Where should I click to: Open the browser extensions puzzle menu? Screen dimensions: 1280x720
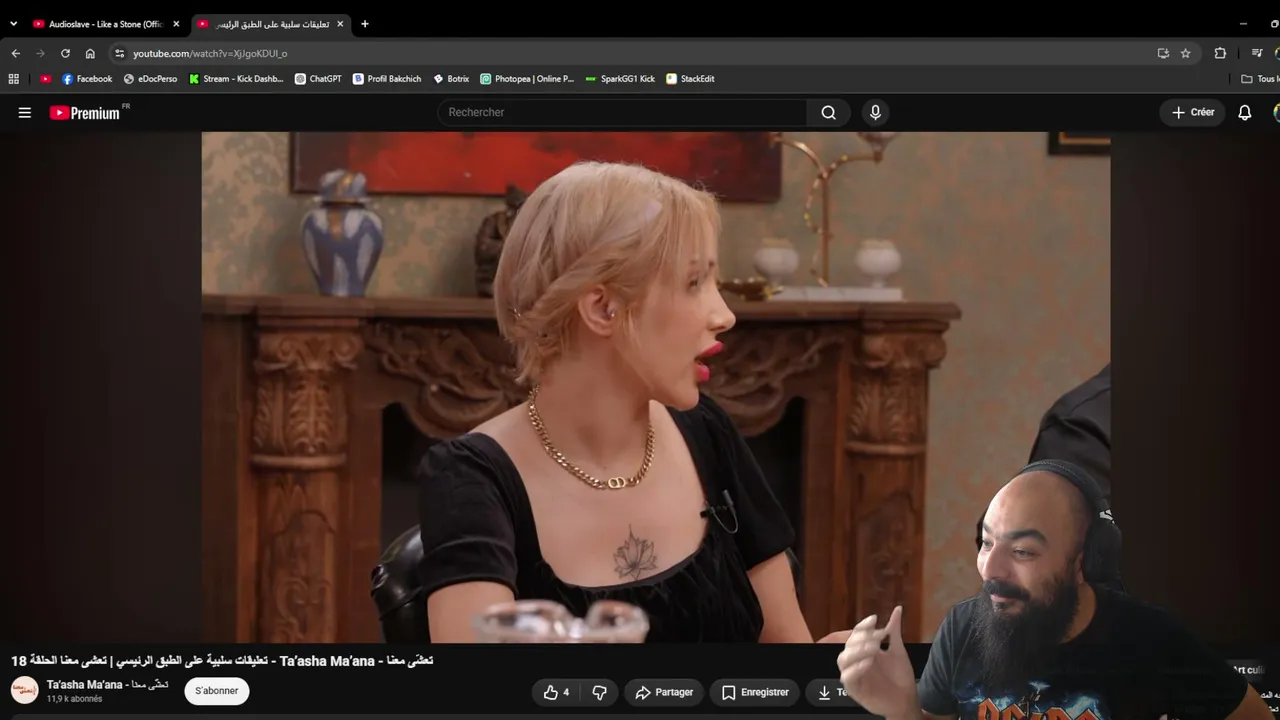[x=1220, y=53]
